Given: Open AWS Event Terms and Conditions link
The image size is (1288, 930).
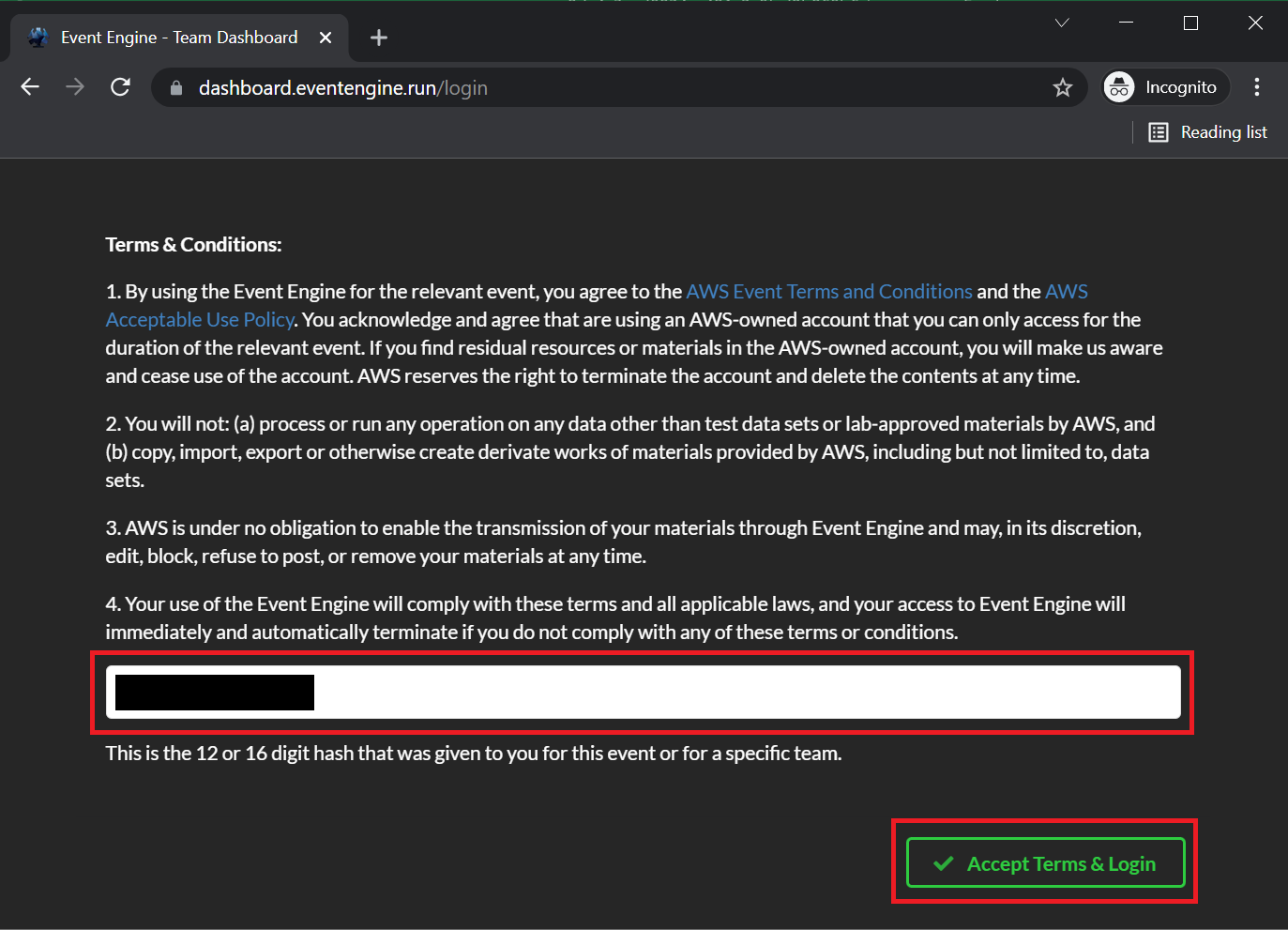Looking at the screenshot, I should pos(829,292).
